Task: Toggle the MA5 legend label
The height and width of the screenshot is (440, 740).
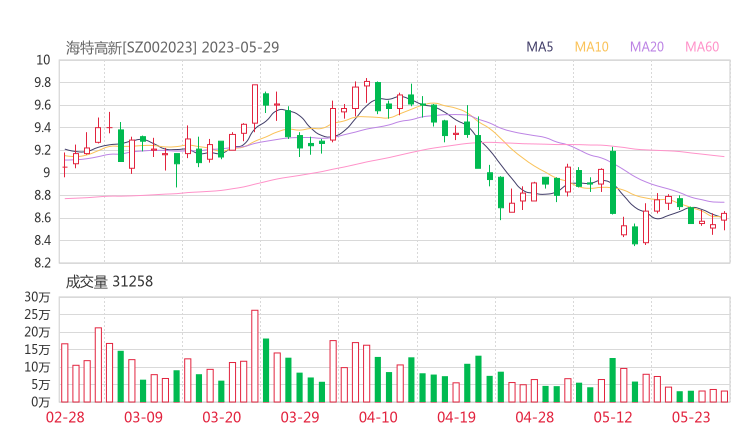Action: tap(543, 47)
